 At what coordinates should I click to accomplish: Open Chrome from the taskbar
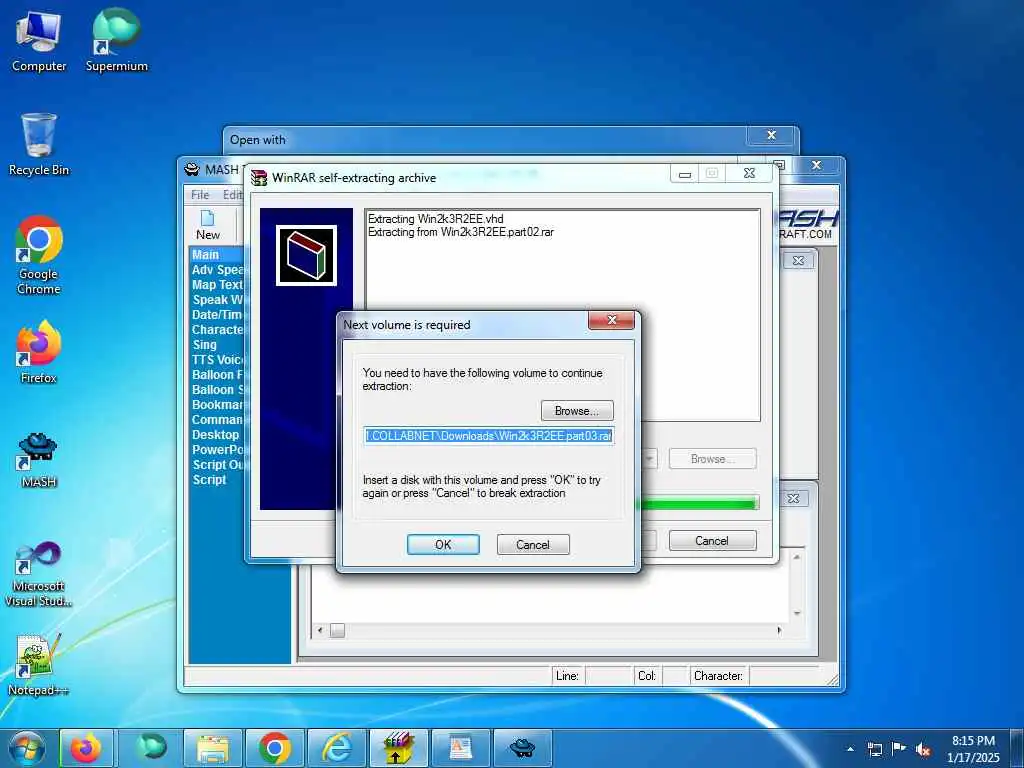275,748
